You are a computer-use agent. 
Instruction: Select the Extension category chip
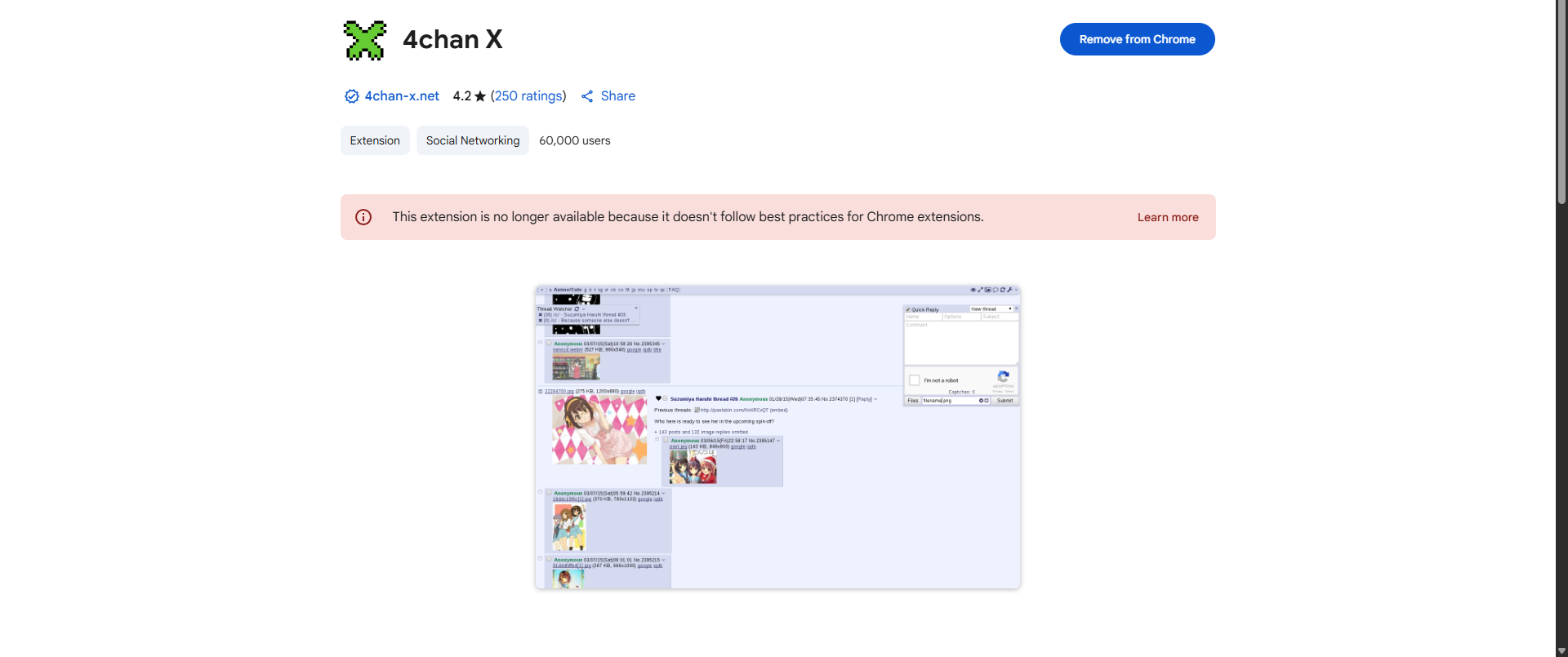click(x=375, y=140)
